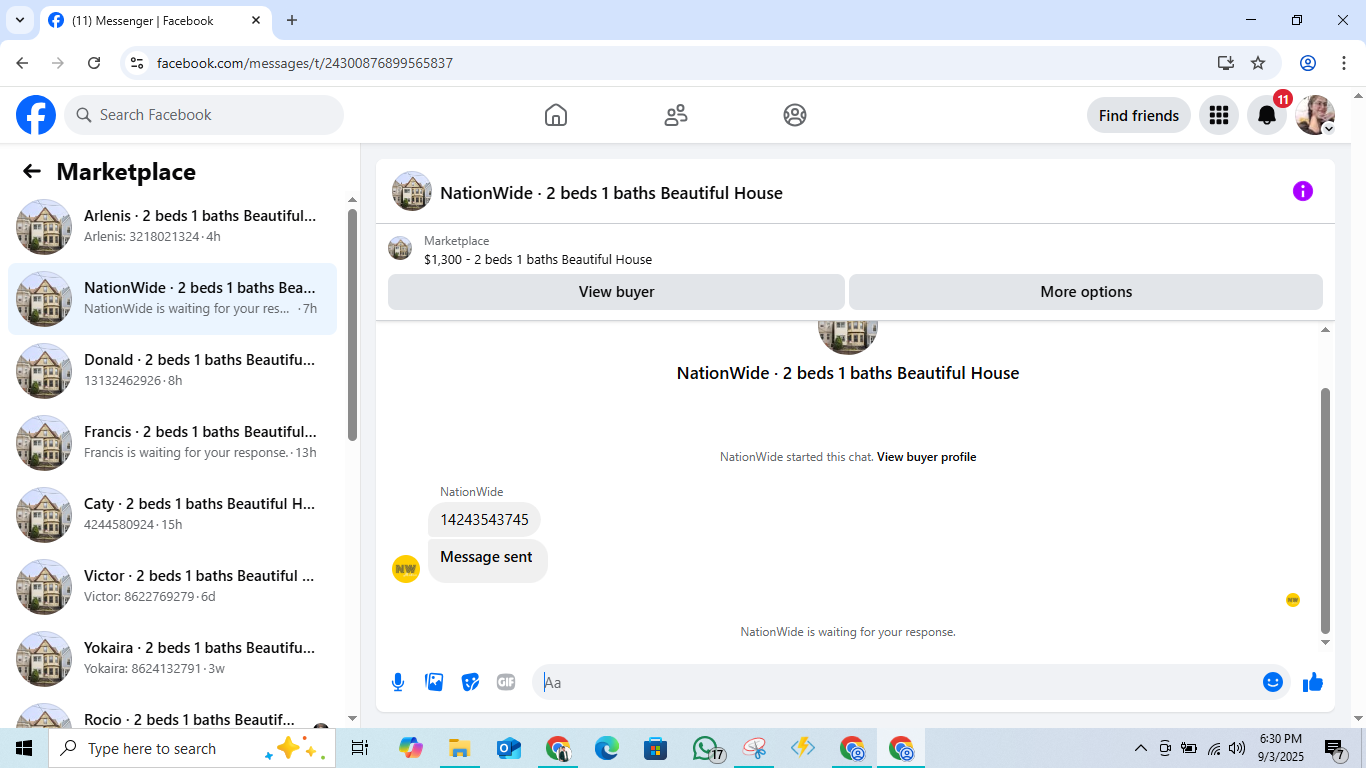Show hidden system tray icons

1140,748
